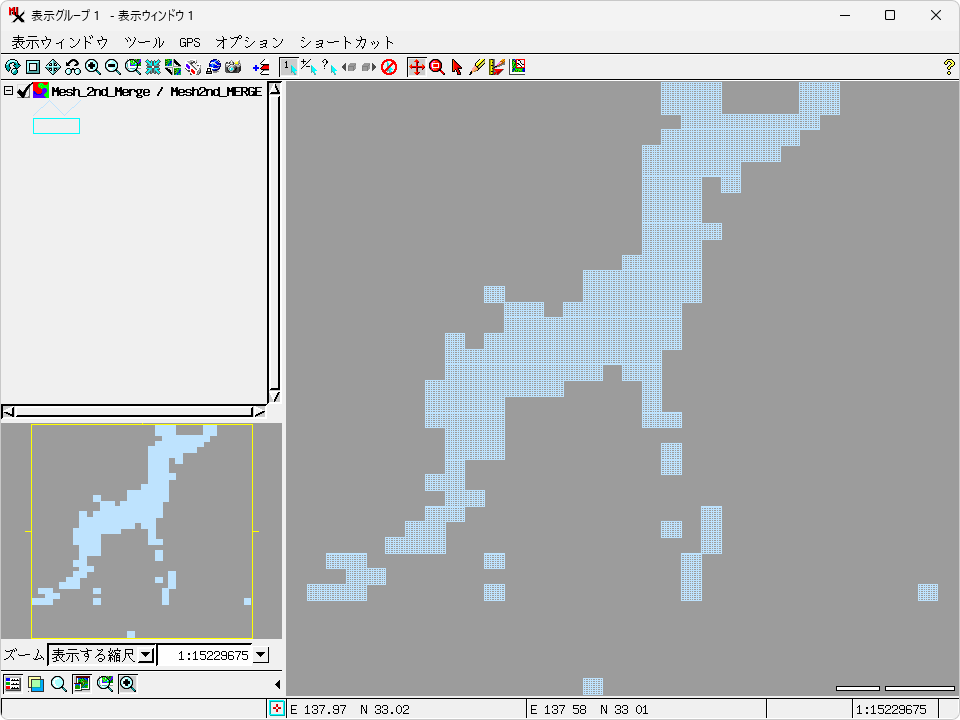Click the red crosshair icon in status bar
The width and height of the screenshot is (960, 720).
click(277, 709)
